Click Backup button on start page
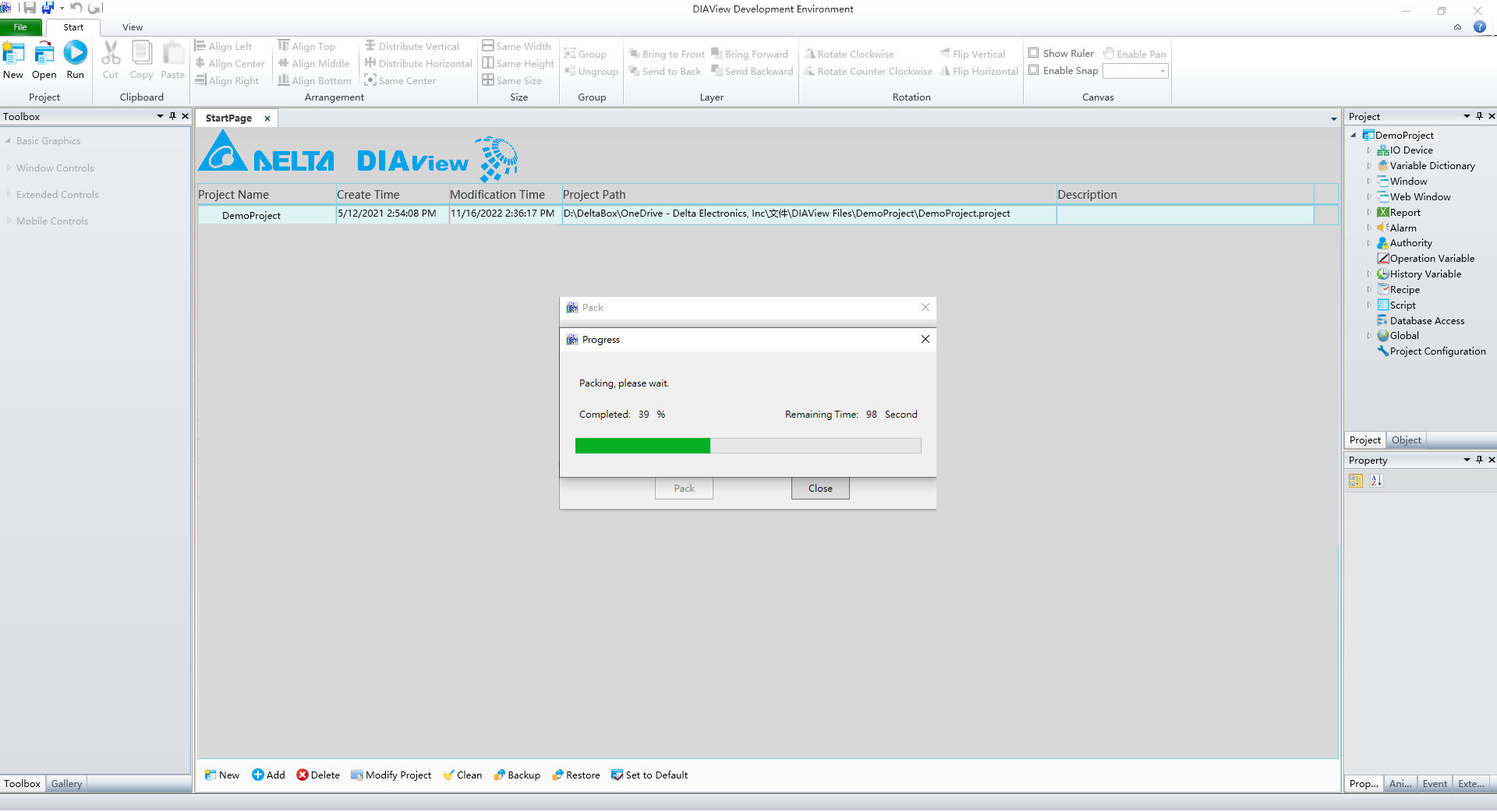The height and width of the screenshot is (812, 1497). (517, 775)
